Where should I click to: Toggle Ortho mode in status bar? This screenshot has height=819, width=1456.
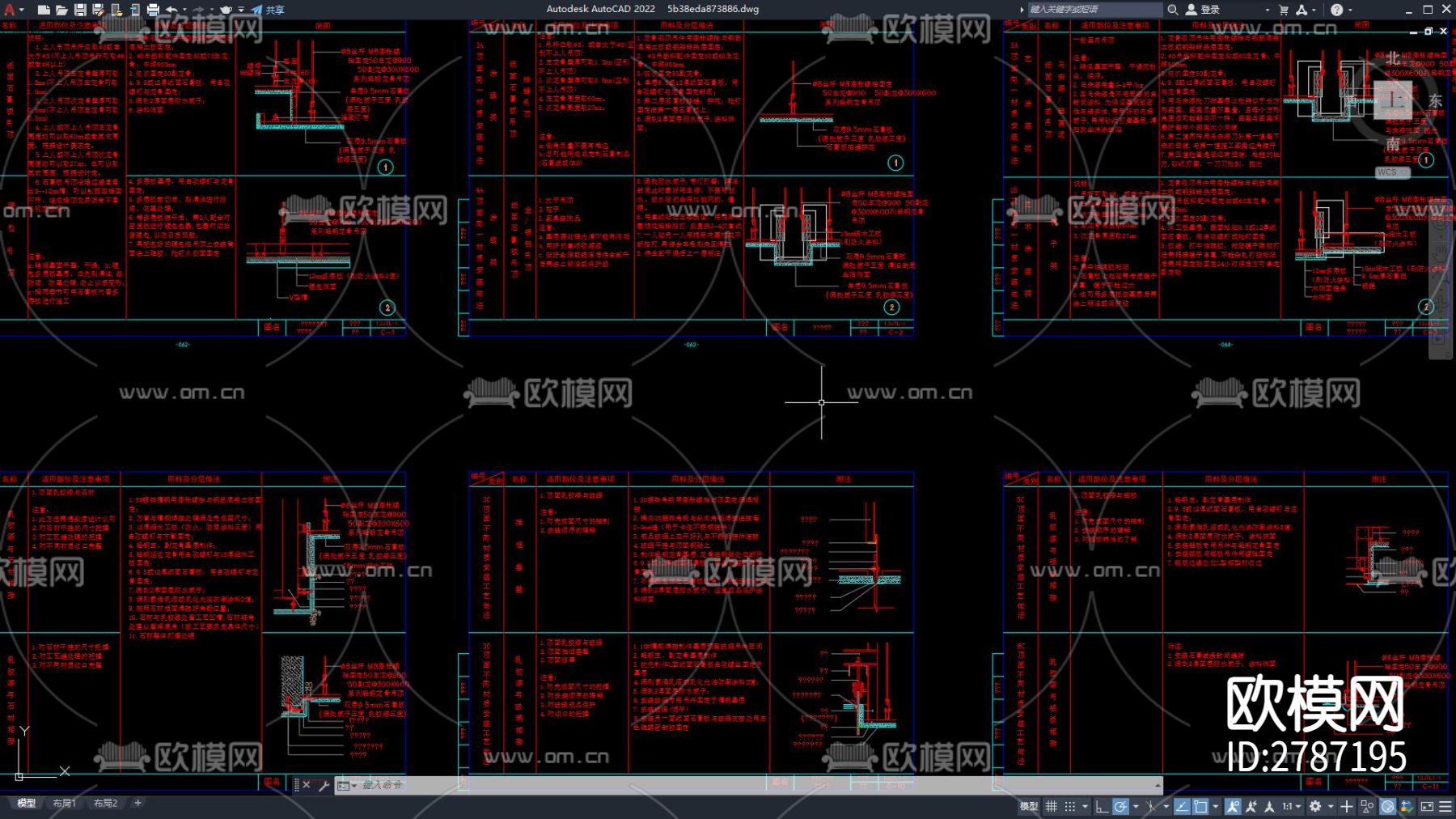[x=1101, y=806]
